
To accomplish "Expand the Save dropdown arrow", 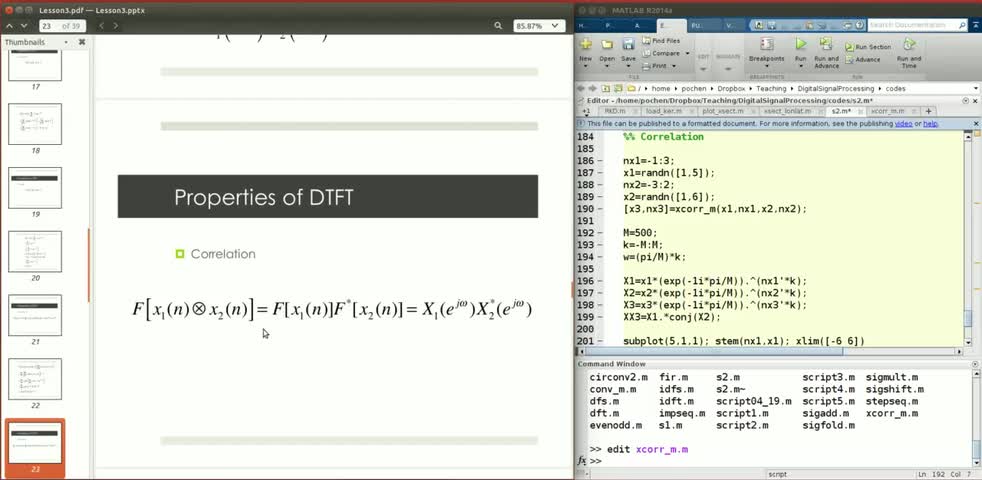I will click(x=628, y=66).
